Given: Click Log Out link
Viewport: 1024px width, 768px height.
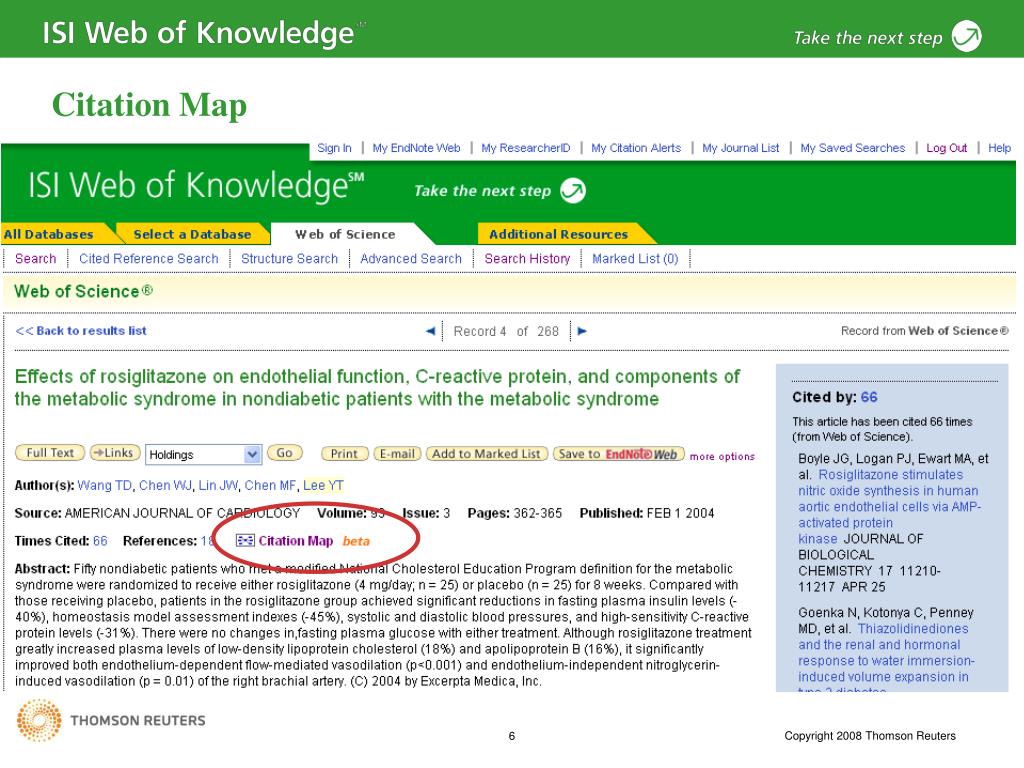Looking at the screenshot, I should coord(946,148).
